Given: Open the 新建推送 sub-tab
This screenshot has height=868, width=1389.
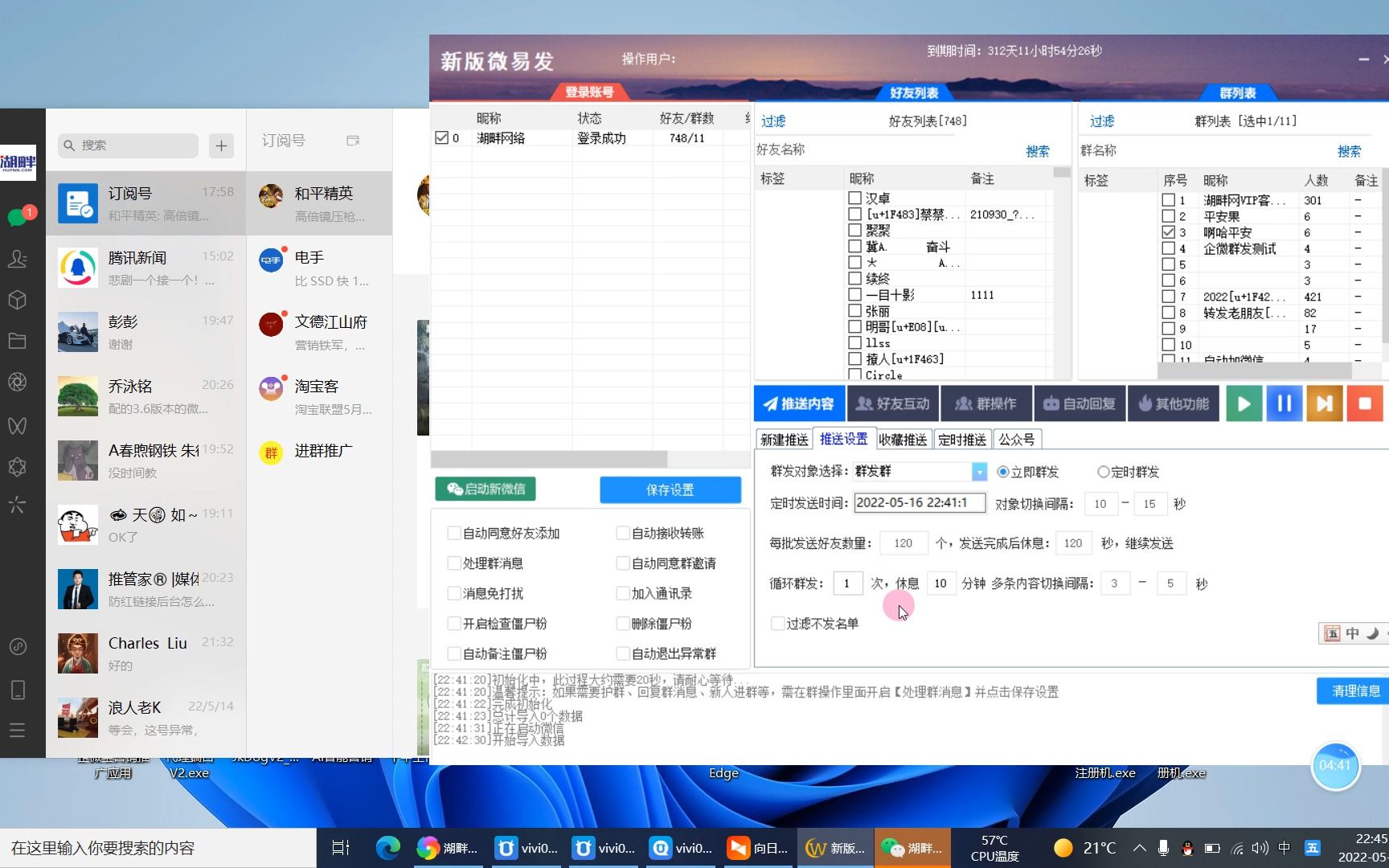Looking at the screenshot, I should coord(784,440).
